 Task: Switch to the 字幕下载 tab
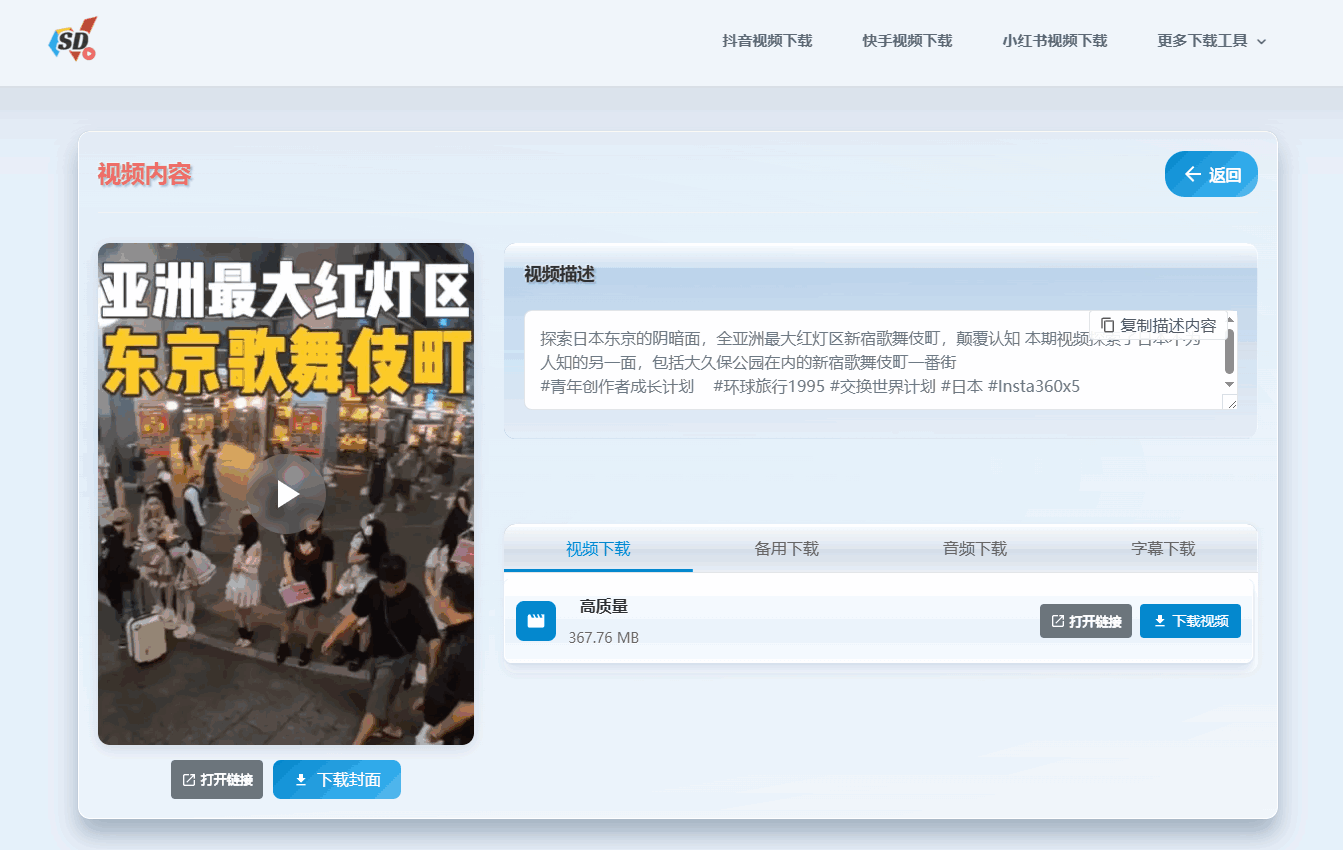point(1163,548)
